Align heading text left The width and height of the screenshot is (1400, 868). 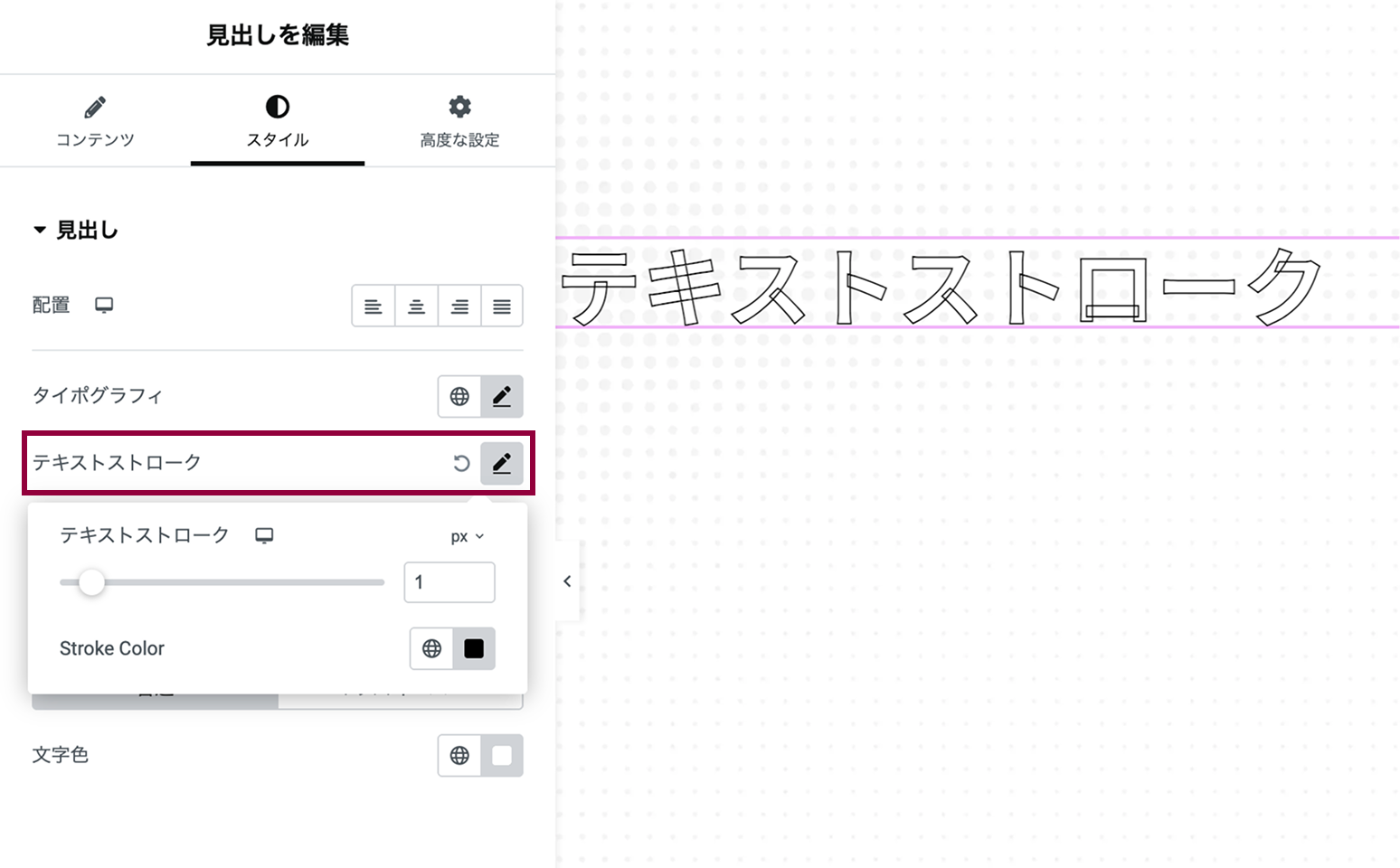(x=373, y=306)
